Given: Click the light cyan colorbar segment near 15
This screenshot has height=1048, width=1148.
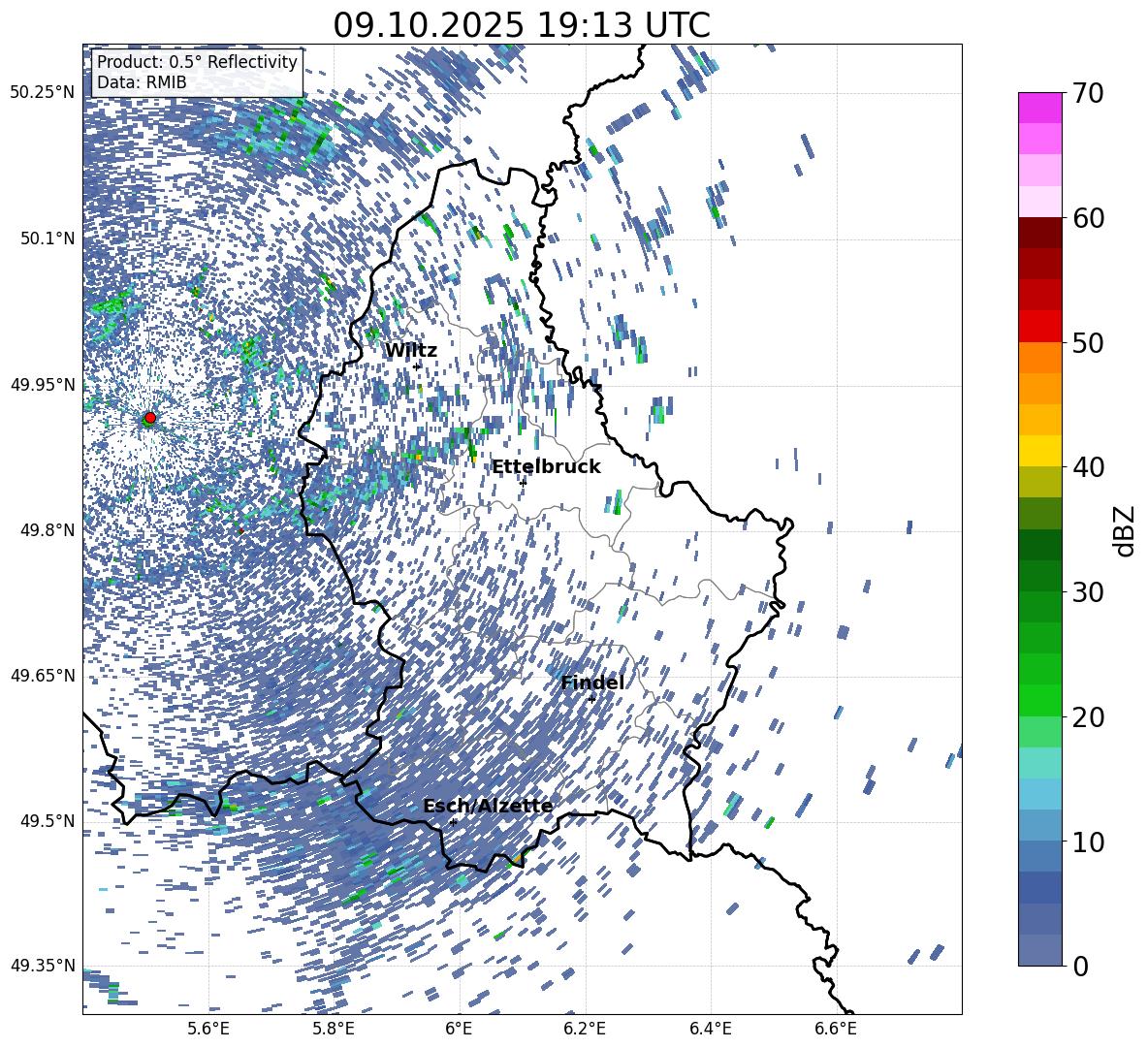Looking at the screenshot, I should [x=1039, y=763].
